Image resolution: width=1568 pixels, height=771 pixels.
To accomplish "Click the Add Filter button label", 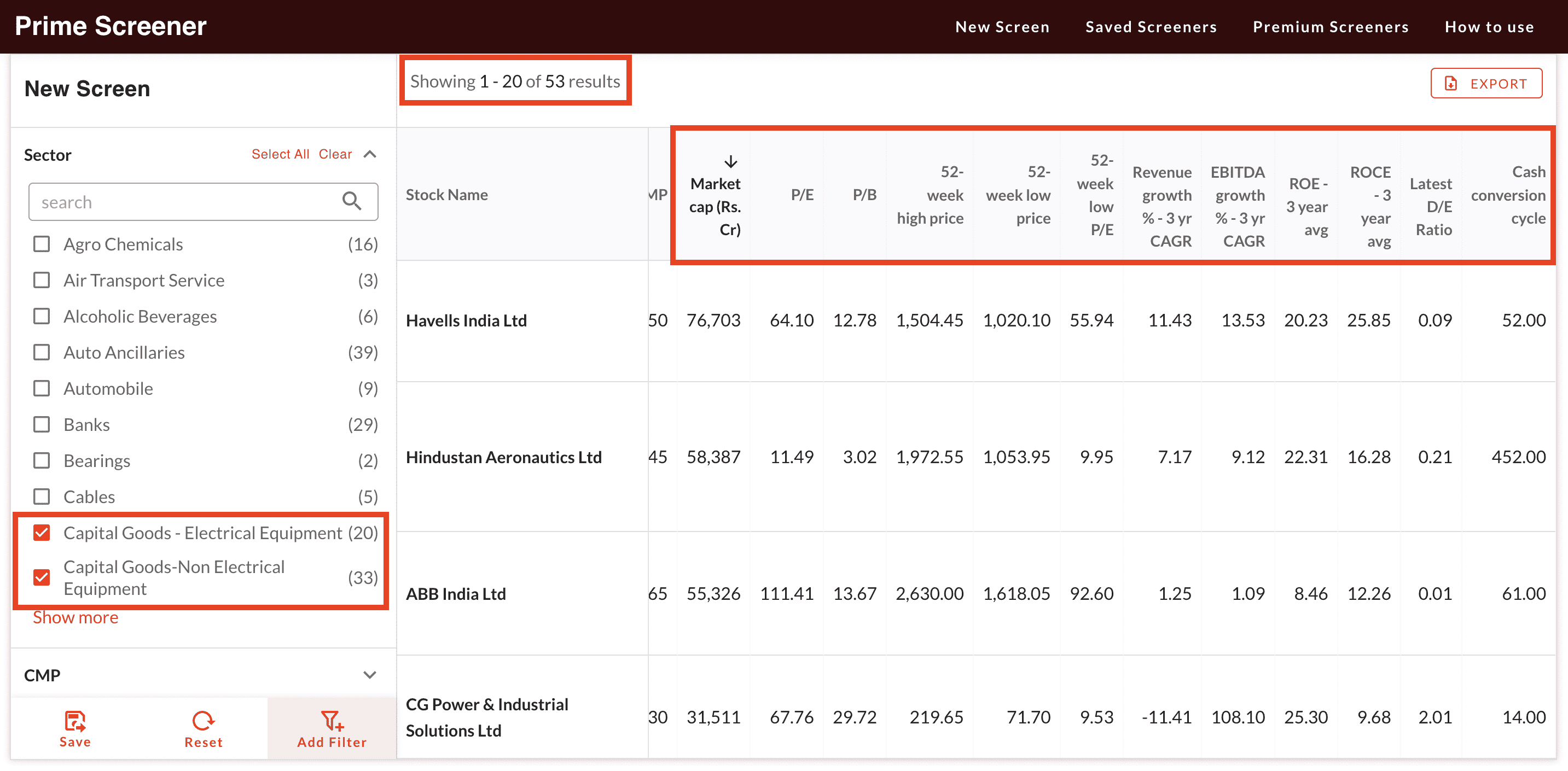I will pos(332,743).
